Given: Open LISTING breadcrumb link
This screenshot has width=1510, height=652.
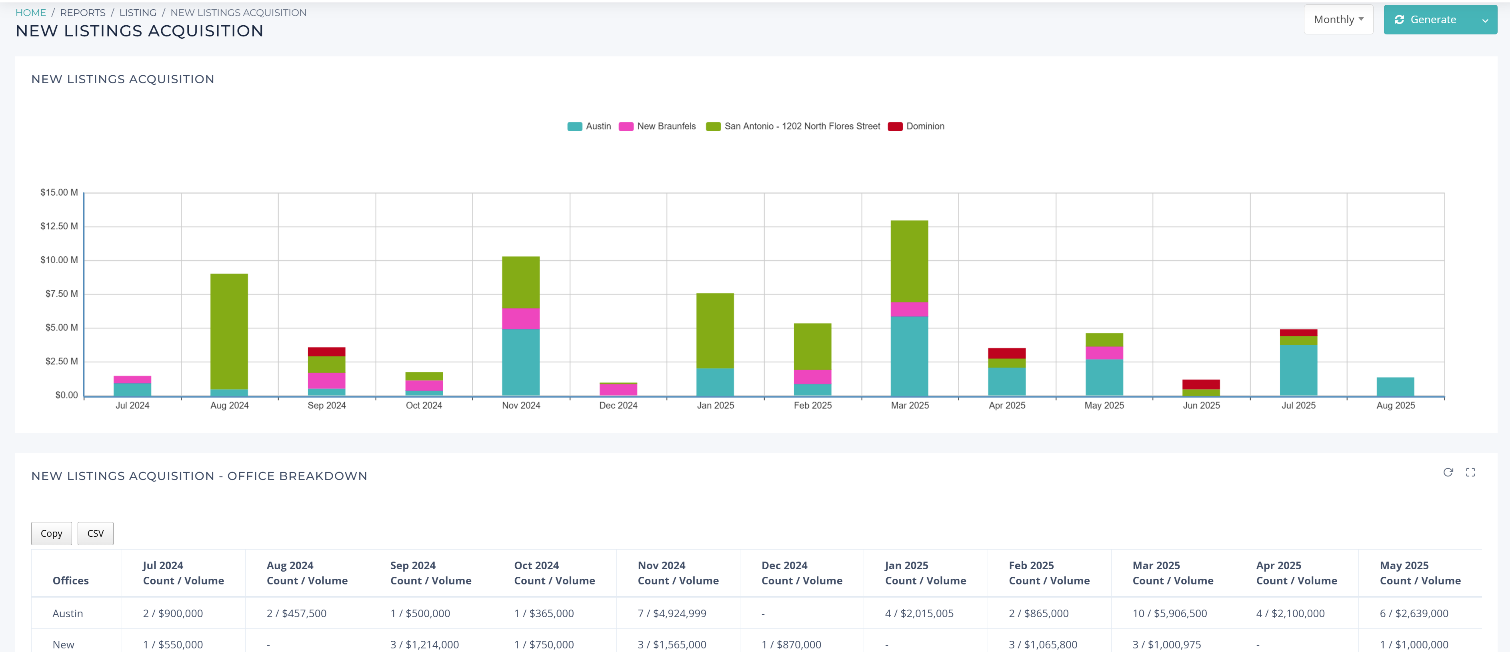Looking at the screenshot, I should coord(137,13).
